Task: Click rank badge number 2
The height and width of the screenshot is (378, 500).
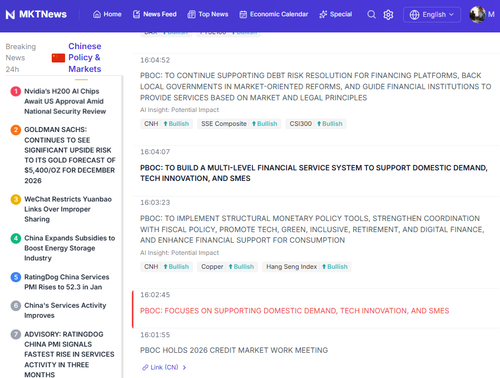Action: pyautogui.click(x=16, y=130)
